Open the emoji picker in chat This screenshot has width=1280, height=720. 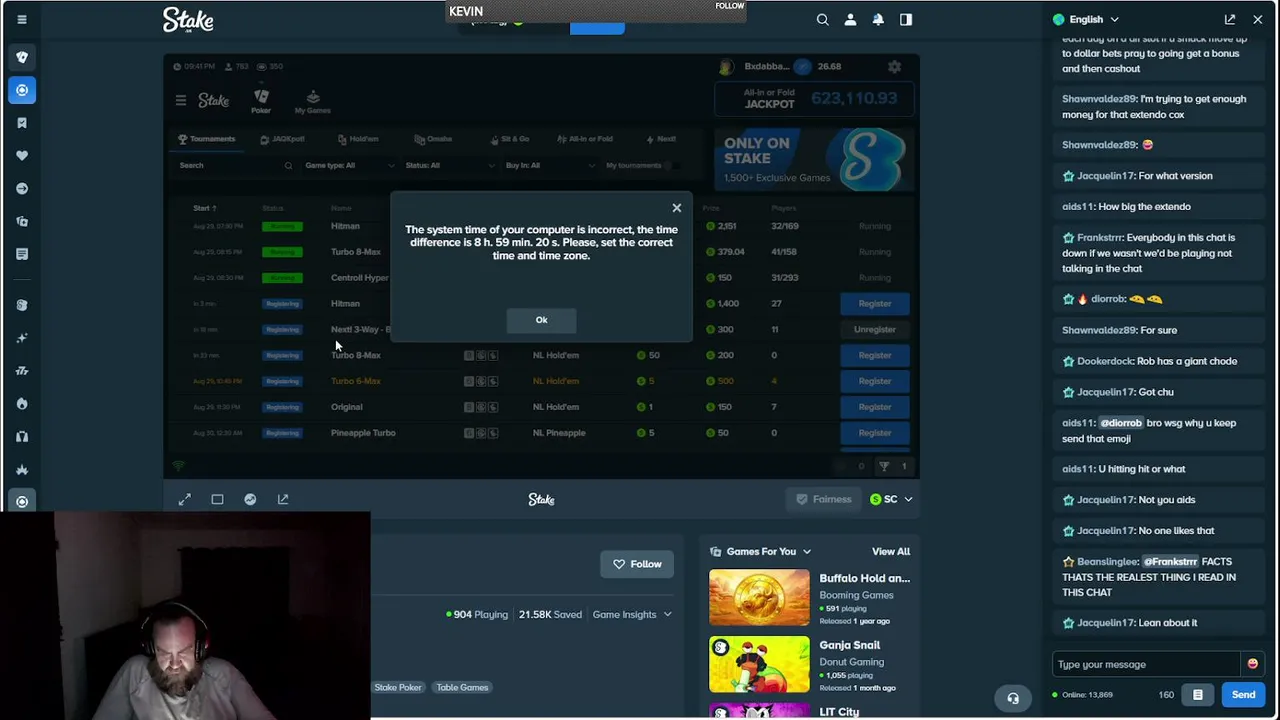pos(1252,664)
